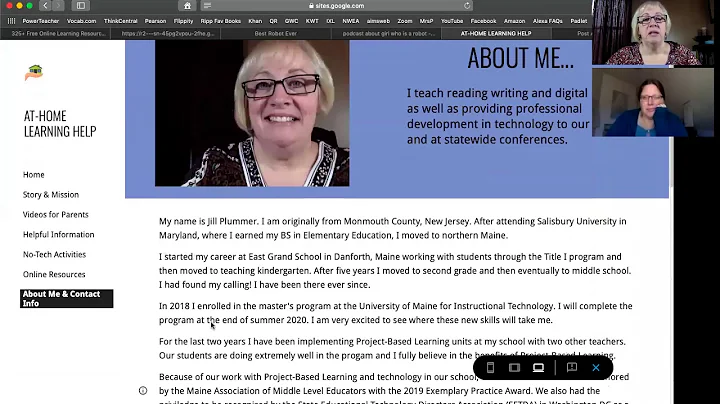Open Online Resources page
720x404 pixels.
click(54, 274)
